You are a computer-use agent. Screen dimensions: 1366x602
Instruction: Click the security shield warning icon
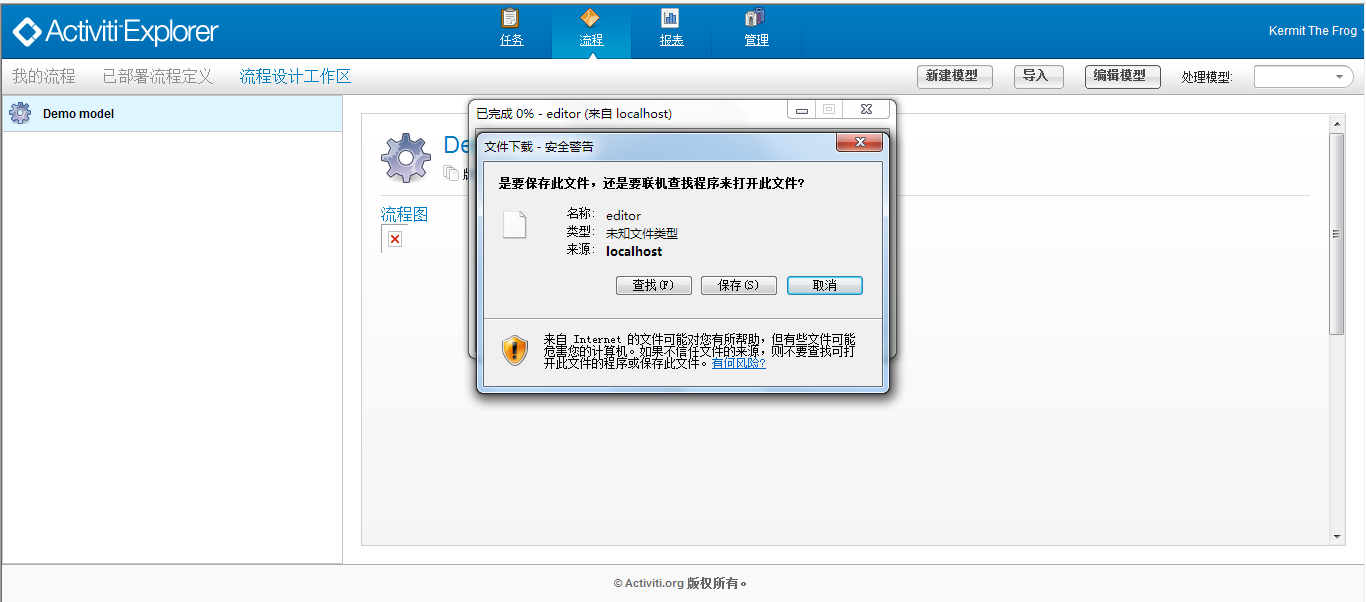pos(515,350)
